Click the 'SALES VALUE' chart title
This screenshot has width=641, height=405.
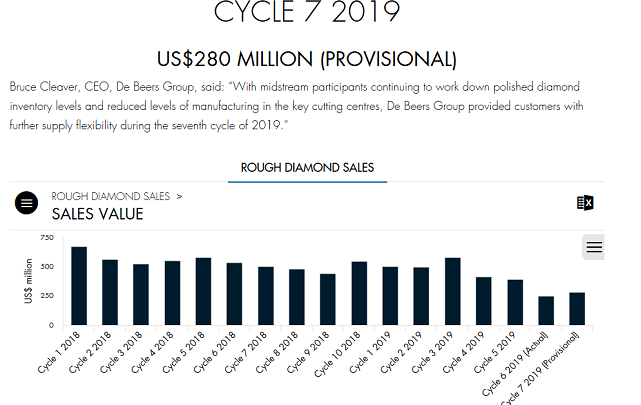[97, 214]
